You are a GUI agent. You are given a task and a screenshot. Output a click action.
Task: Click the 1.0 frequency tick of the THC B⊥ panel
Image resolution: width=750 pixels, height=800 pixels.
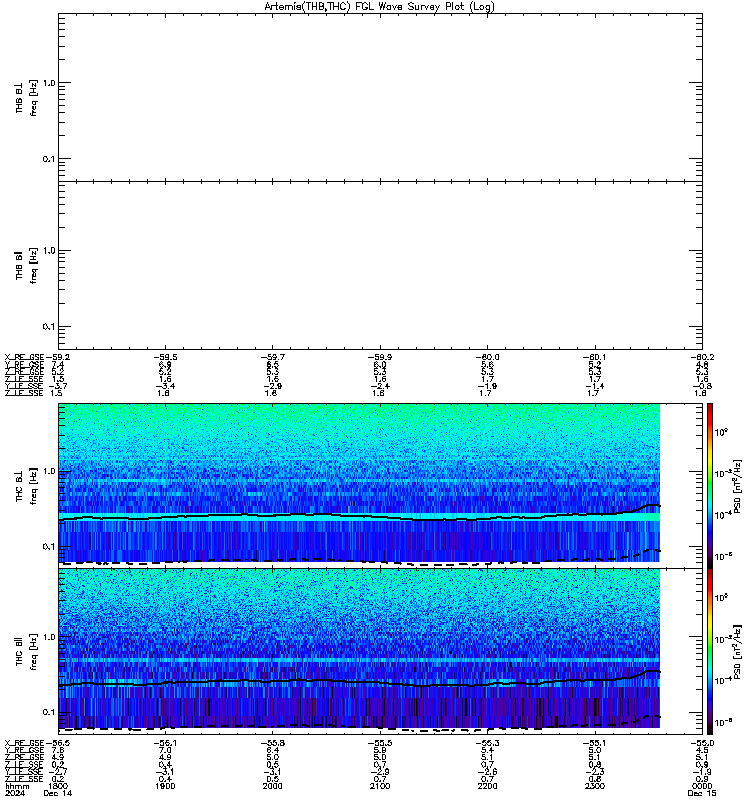coord(49,471)
